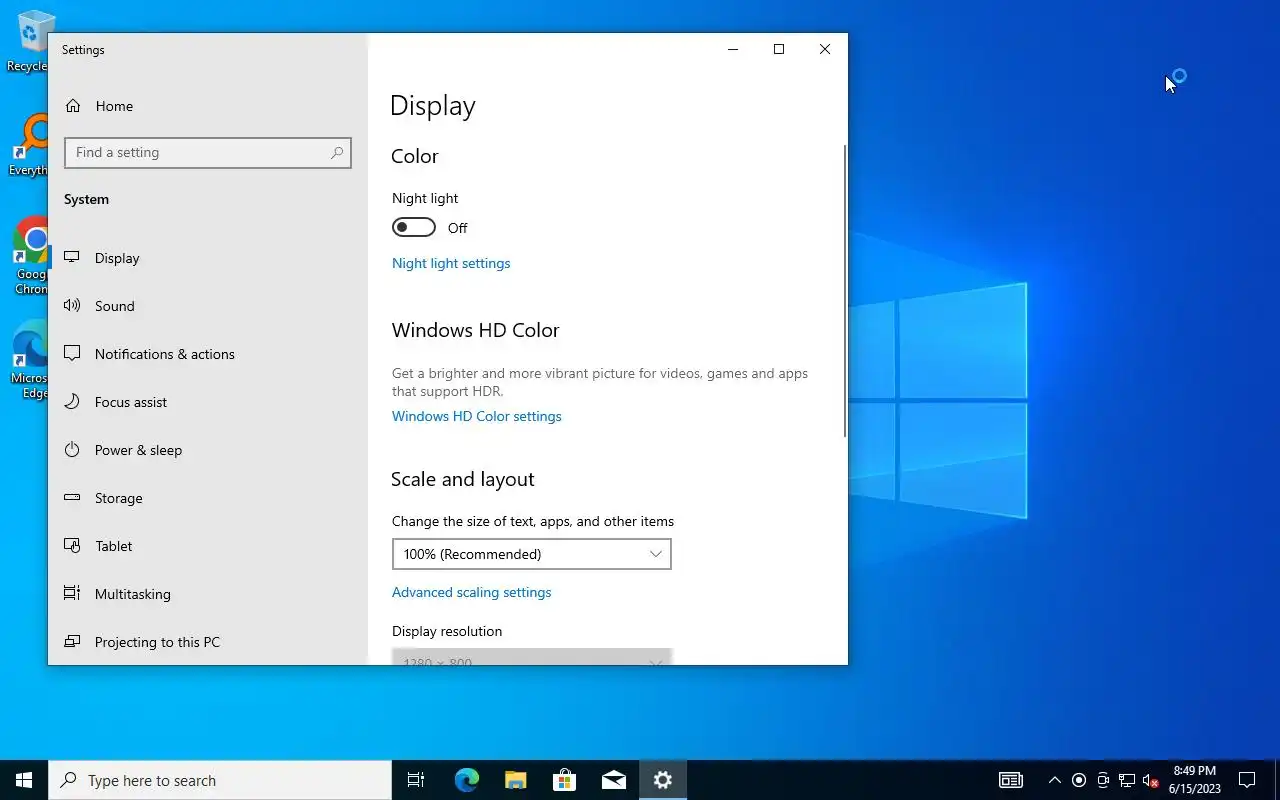Screen dimensions: 1280x800
Task: Click the Storage drive icon
Action: click(72, 497)
